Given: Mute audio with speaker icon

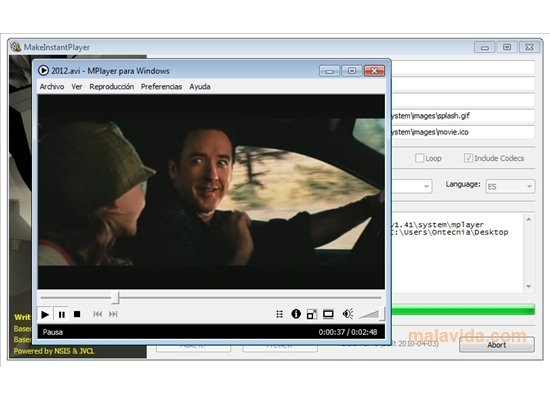Looking at the screenshot, I should [x=348, y=314].
